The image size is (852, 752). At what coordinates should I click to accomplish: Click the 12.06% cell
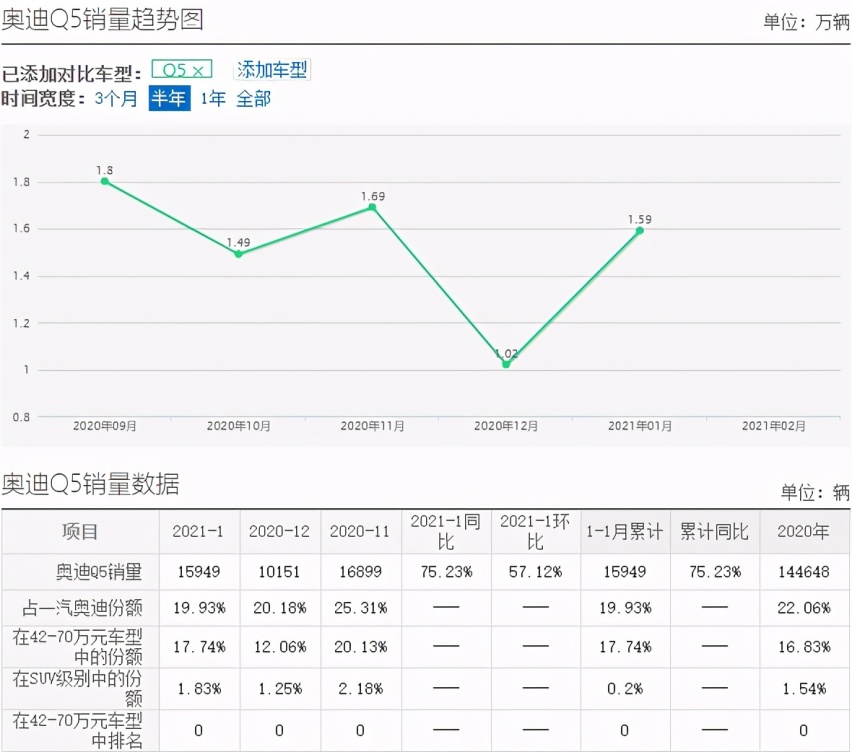[x=279, y=647]
